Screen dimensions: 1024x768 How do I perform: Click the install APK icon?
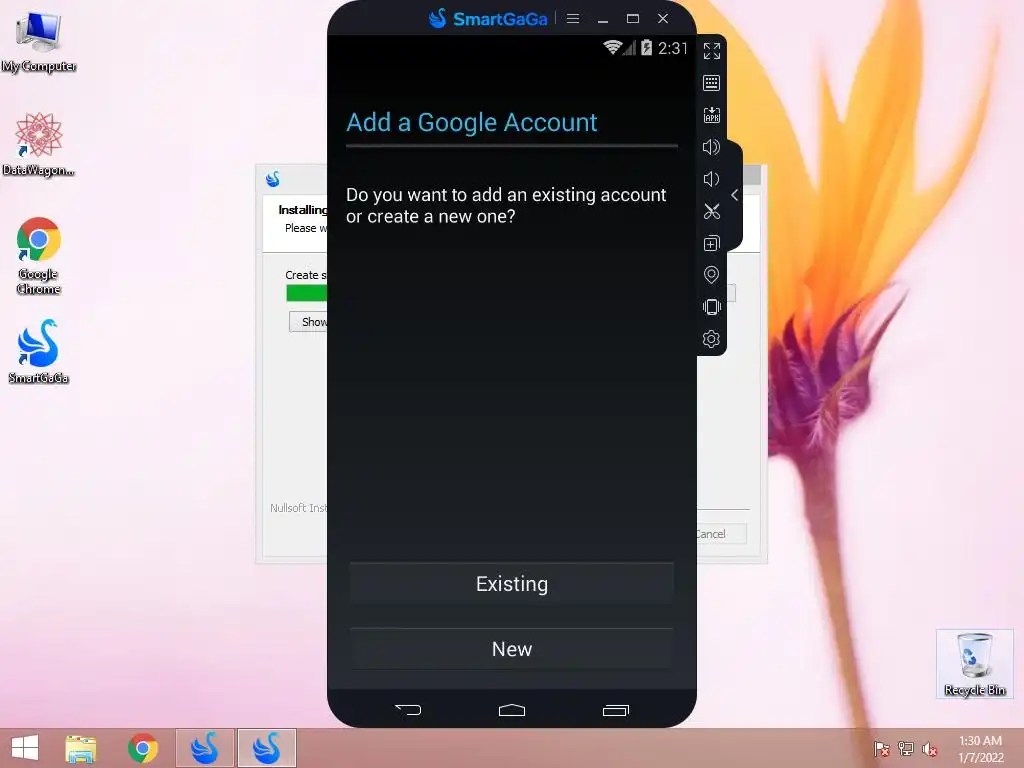coord(711,115)
